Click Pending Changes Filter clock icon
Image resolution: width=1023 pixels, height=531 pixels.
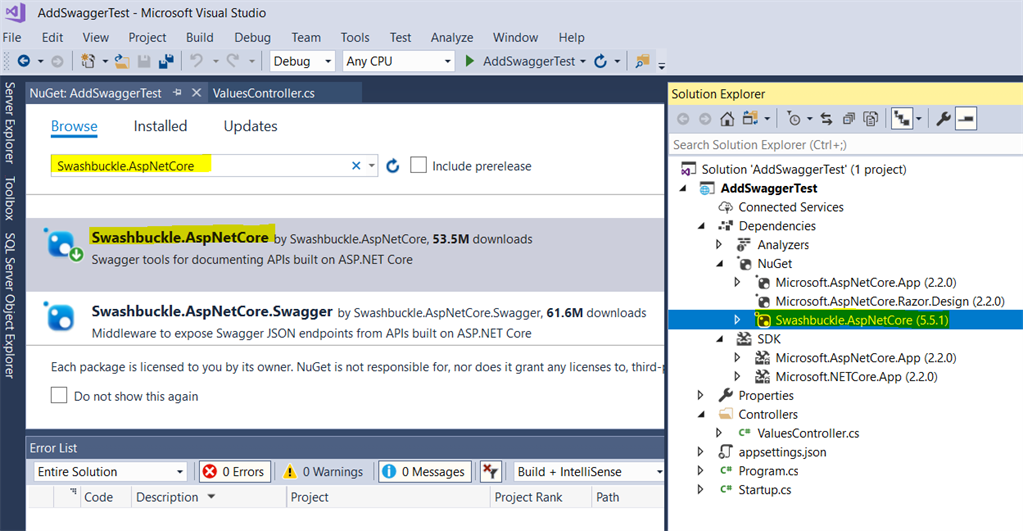(793, 119)
